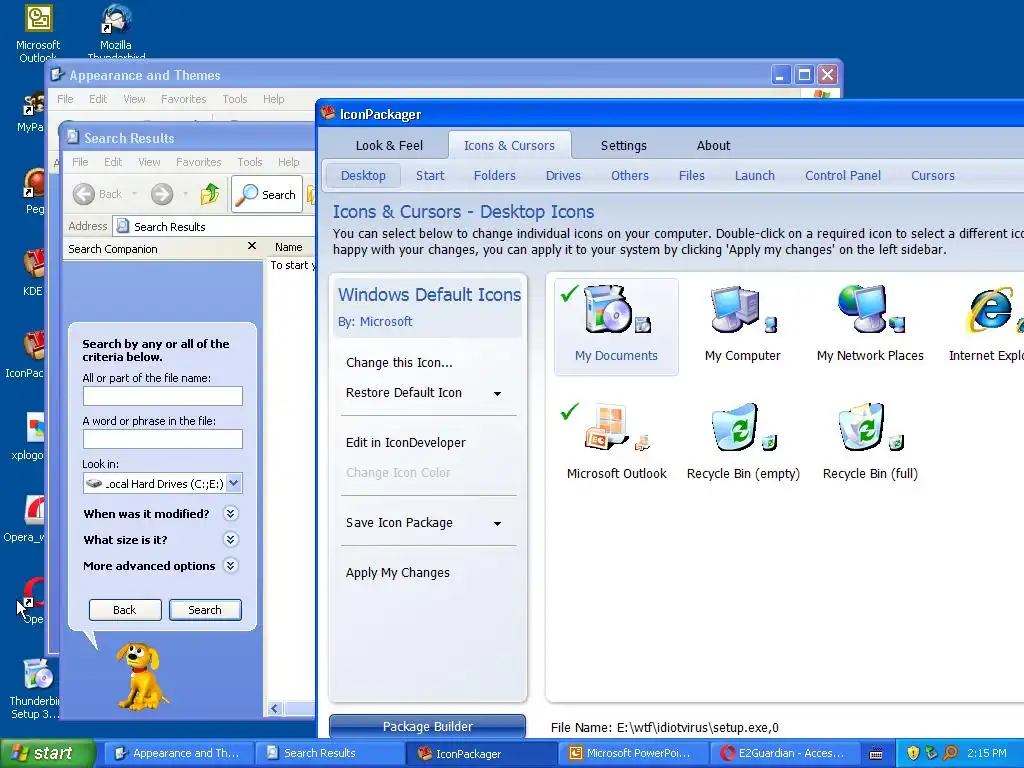Expand More advanced options
The image size is (1024, 768).
point(230,566)
